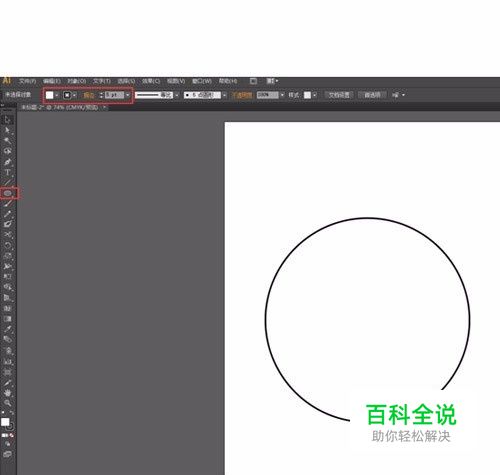
Task: Open the 选择(S) menu
Action: click(x=126, y=81)
